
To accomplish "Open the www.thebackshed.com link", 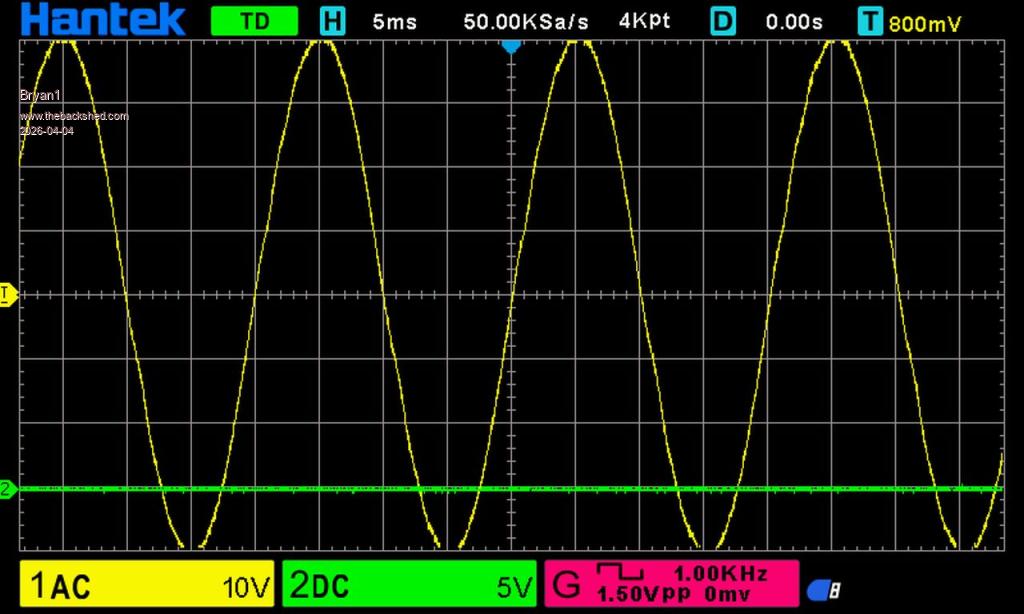I will click(74, 116).
